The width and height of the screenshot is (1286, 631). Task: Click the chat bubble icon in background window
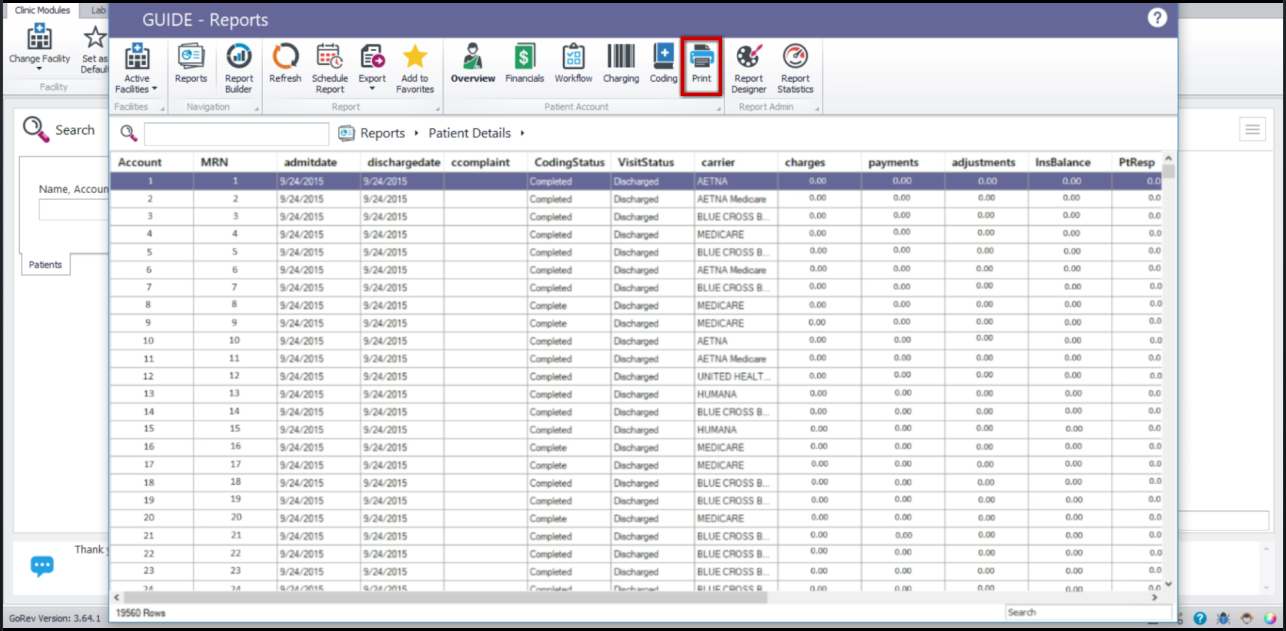click(42, 566)
